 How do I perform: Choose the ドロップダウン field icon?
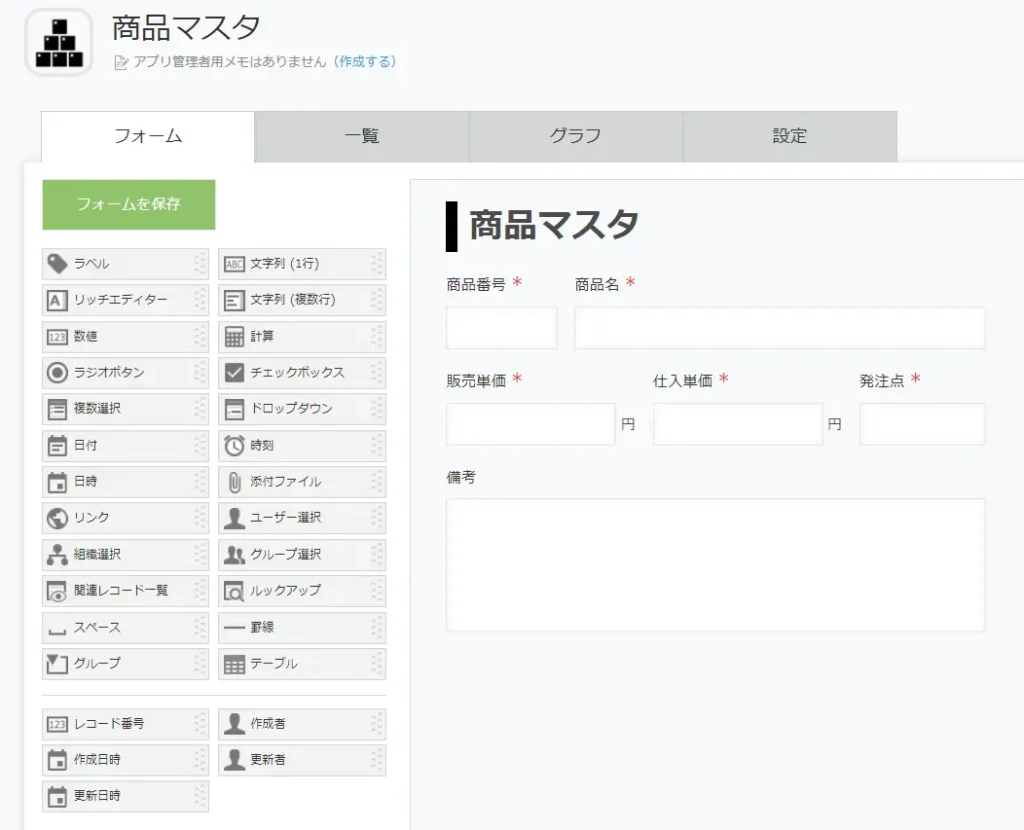click(x=234, y=409)
